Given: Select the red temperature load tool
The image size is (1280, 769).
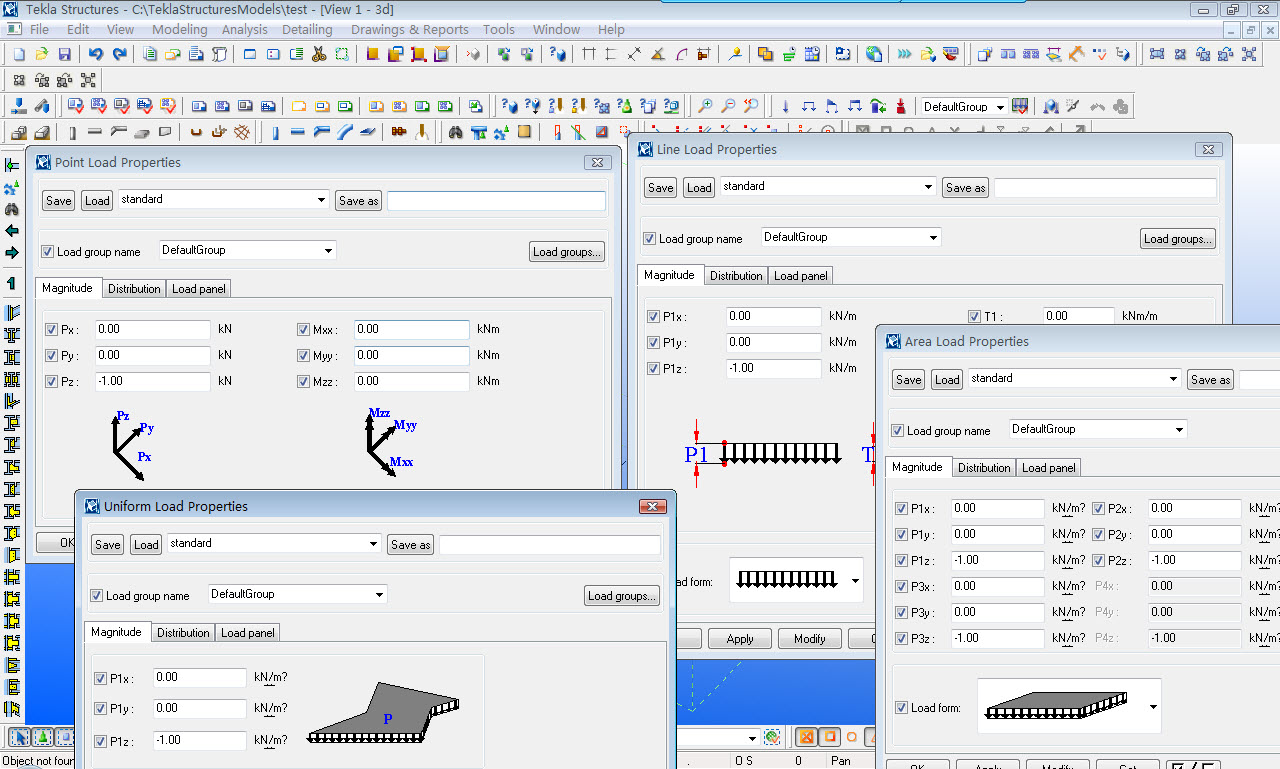Looking at the screenshot, I should (901, 106).
